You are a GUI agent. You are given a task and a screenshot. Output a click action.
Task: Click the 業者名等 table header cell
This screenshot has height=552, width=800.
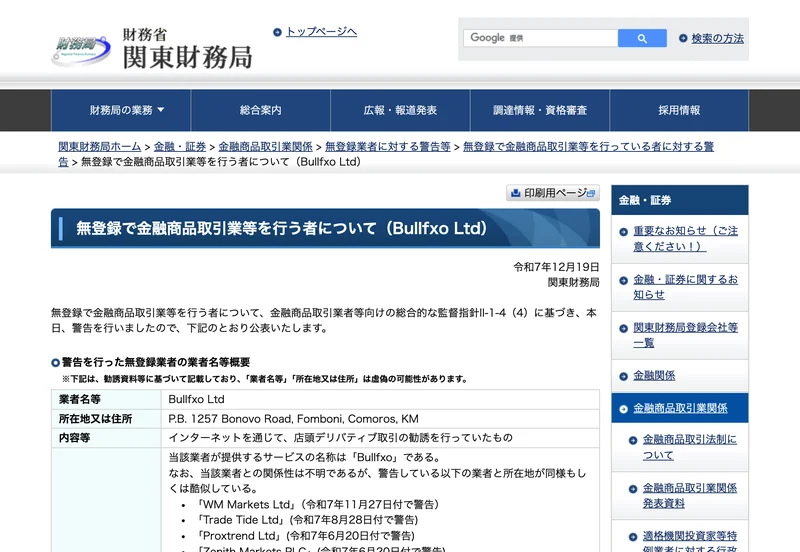(x=106, y=399)
